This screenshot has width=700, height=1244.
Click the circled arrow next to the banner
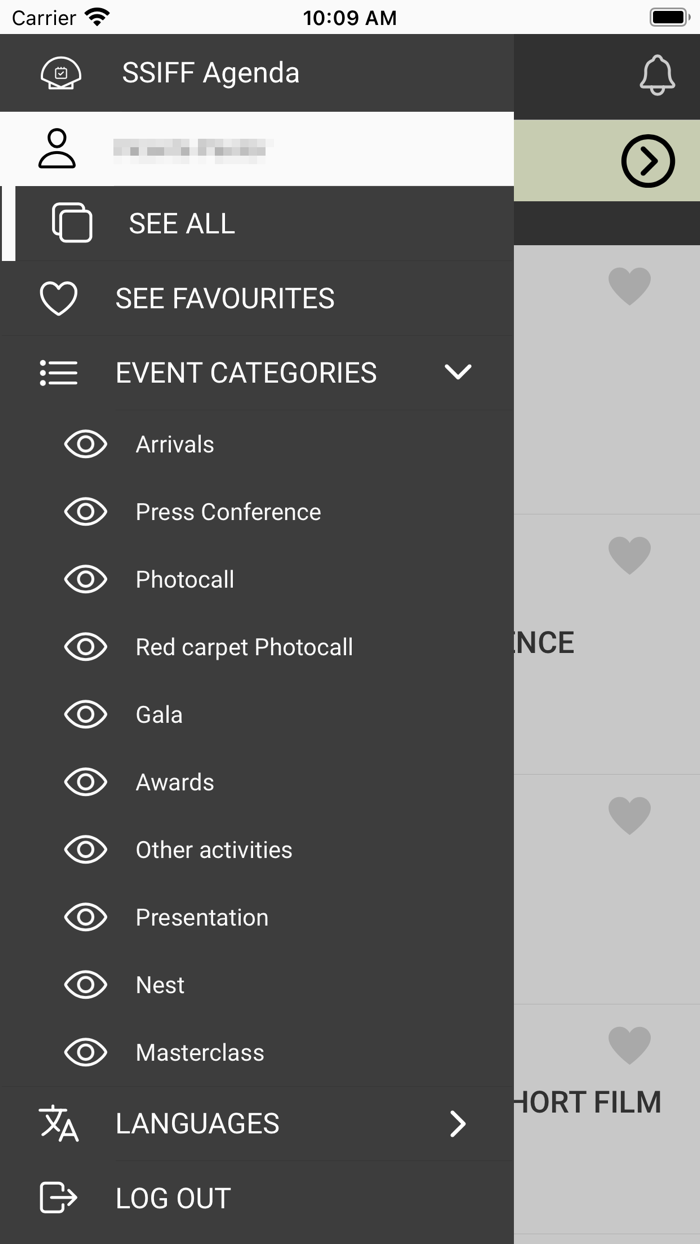648,161
